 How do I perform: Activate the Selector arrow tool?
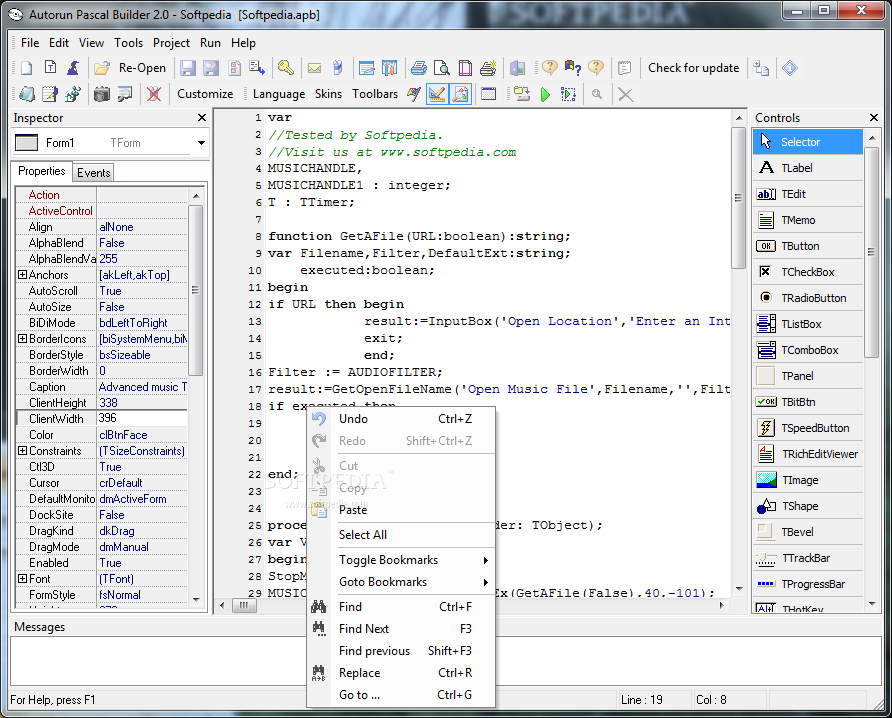pos(808,142)
